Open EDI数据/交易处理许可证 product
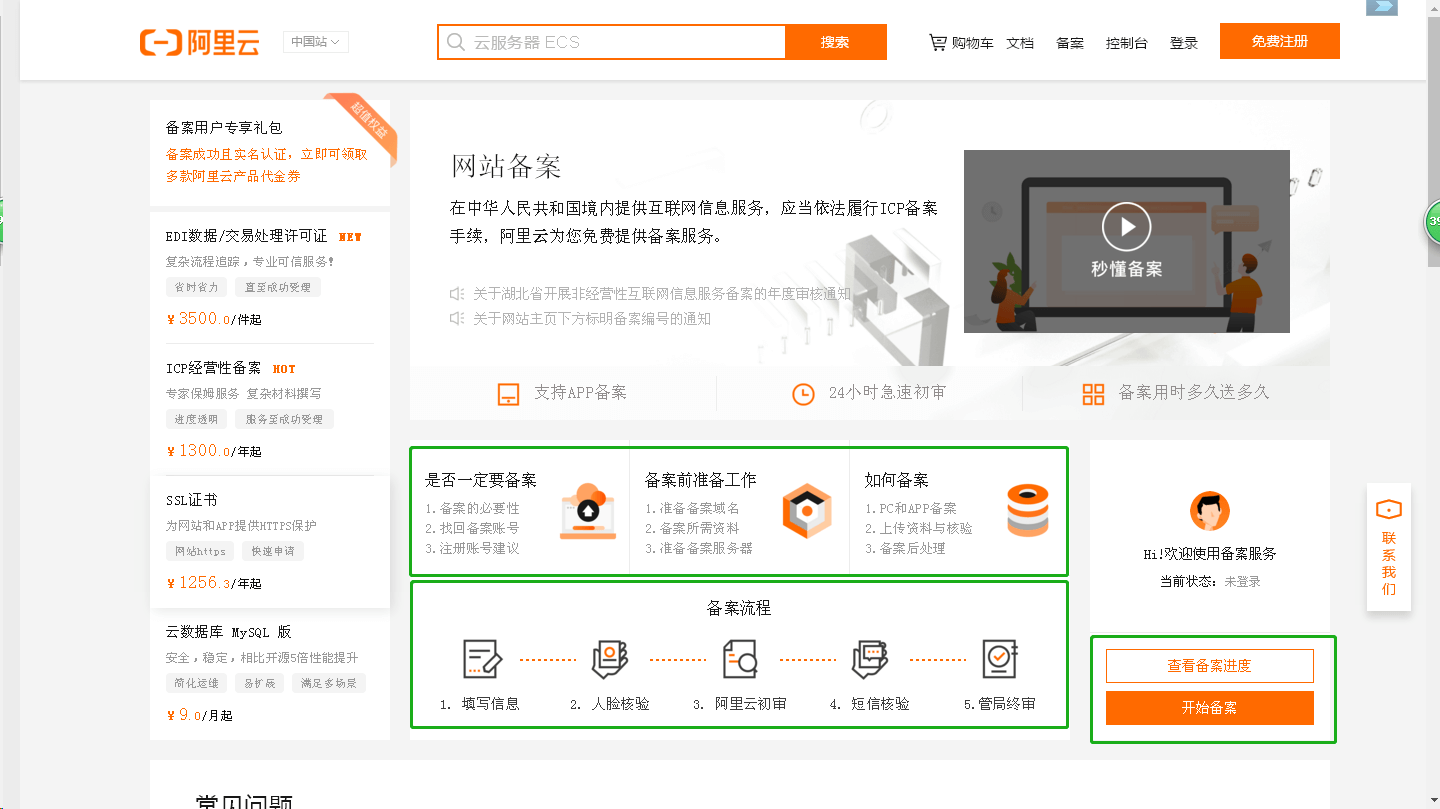1440x809 pixels. point(246,236)
